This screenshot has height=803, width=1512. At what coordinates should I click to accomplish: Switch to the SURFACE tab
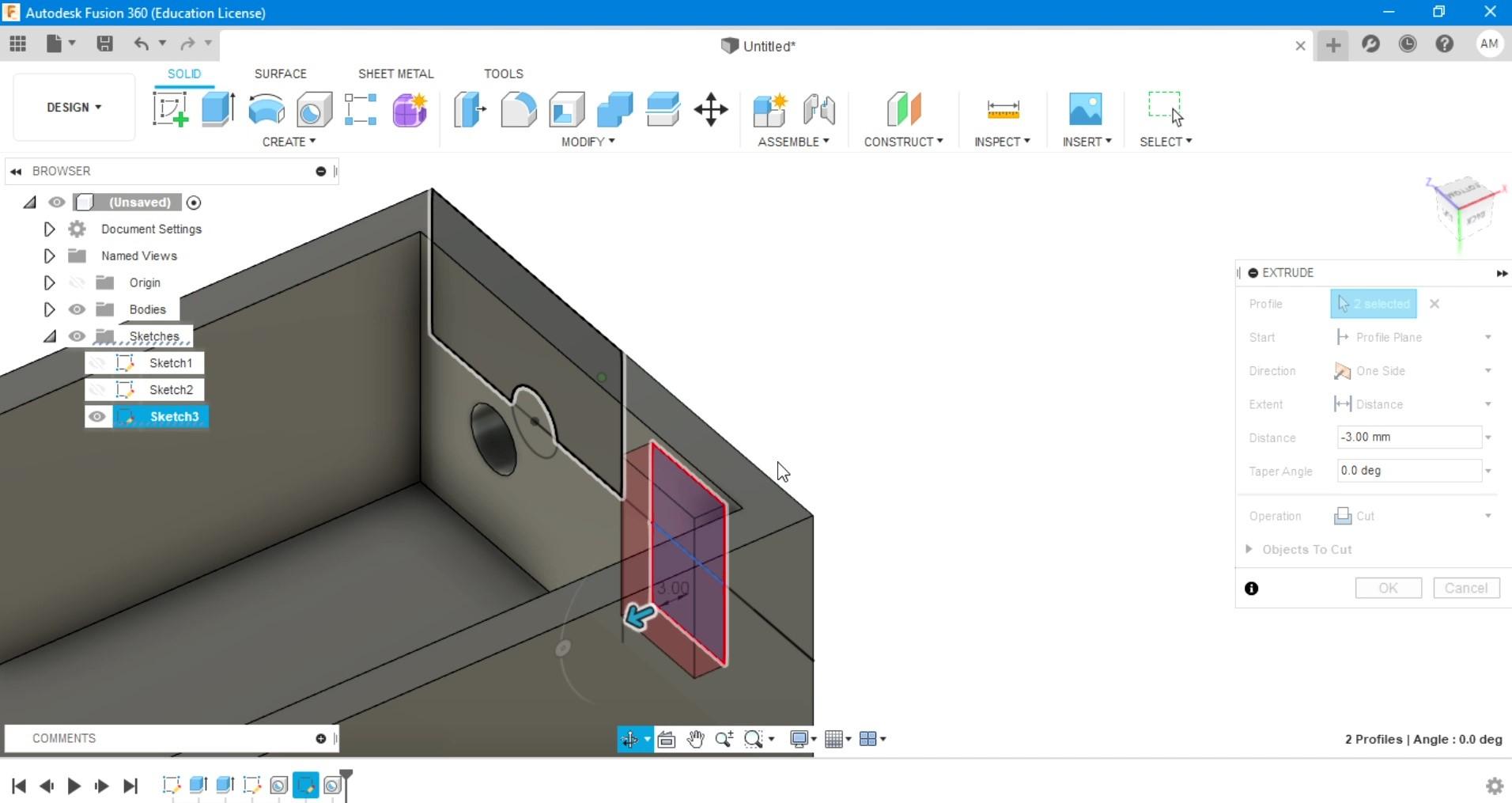tap(281, 74)
